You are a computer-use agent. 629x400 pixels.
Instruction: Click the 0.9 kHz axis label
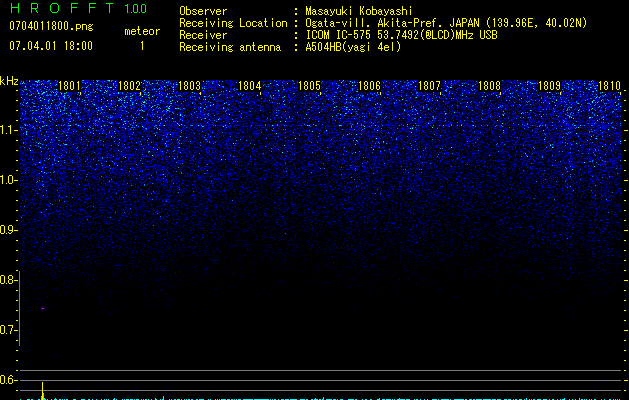point(8,230)
